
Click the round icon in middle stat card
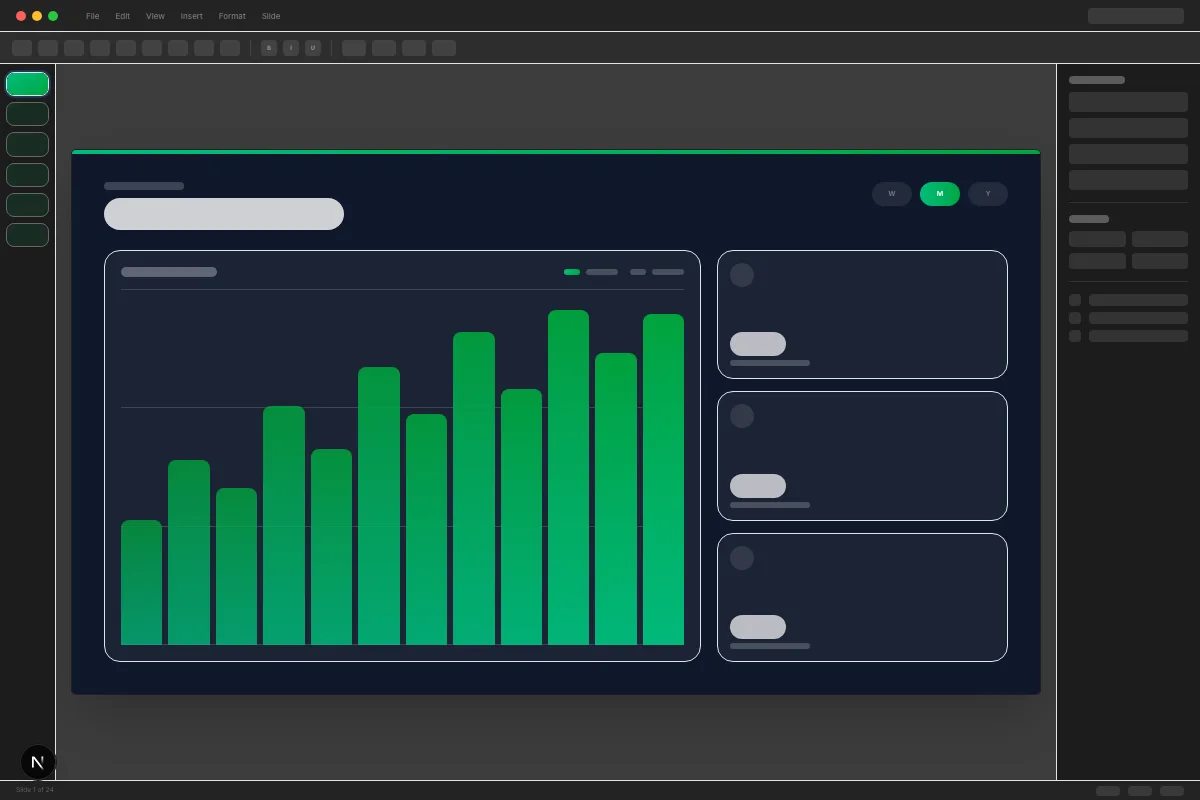[x=742, y=416]
